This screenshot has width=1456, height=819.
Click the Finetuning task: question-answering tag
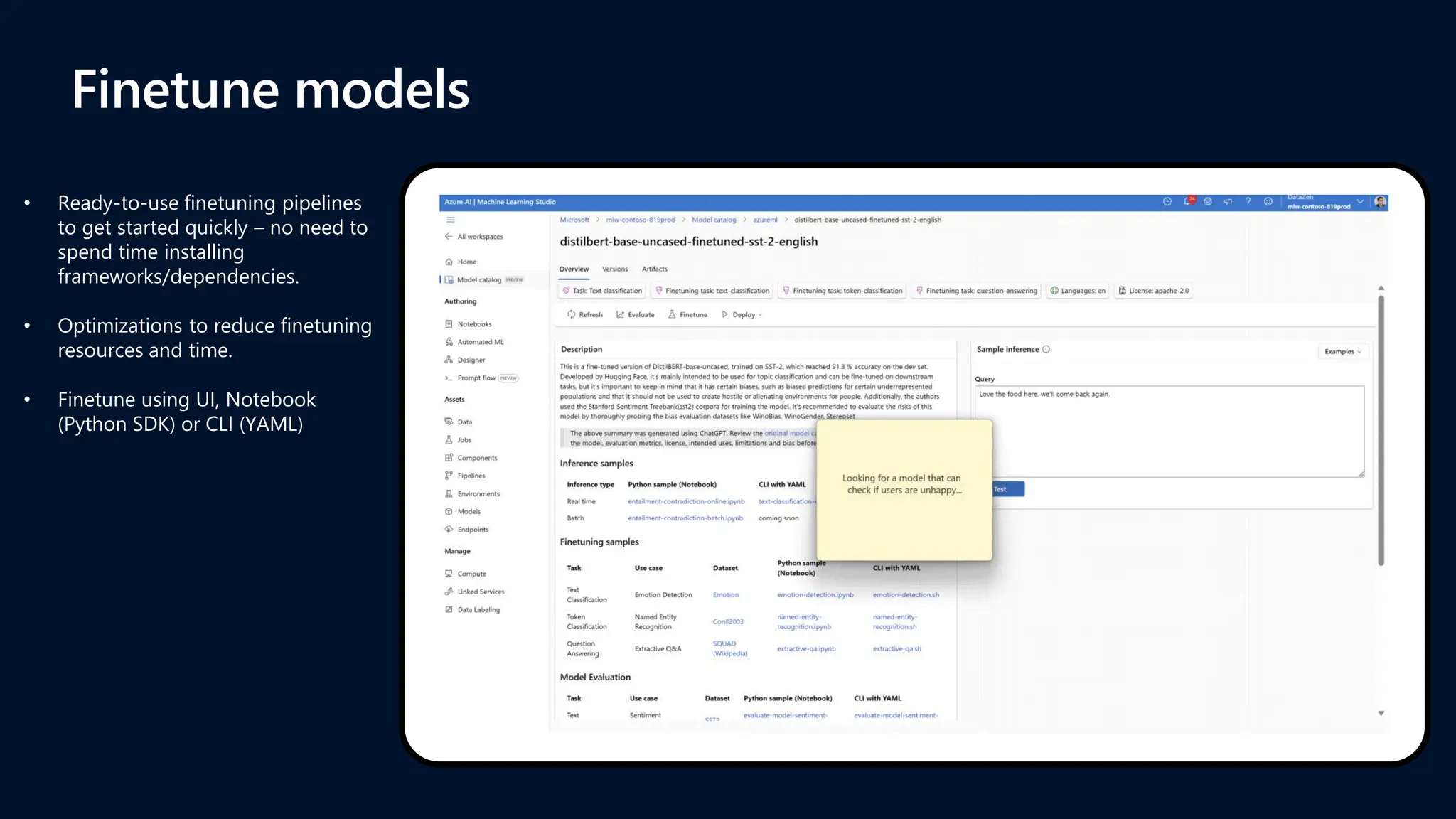pos(976,291)
